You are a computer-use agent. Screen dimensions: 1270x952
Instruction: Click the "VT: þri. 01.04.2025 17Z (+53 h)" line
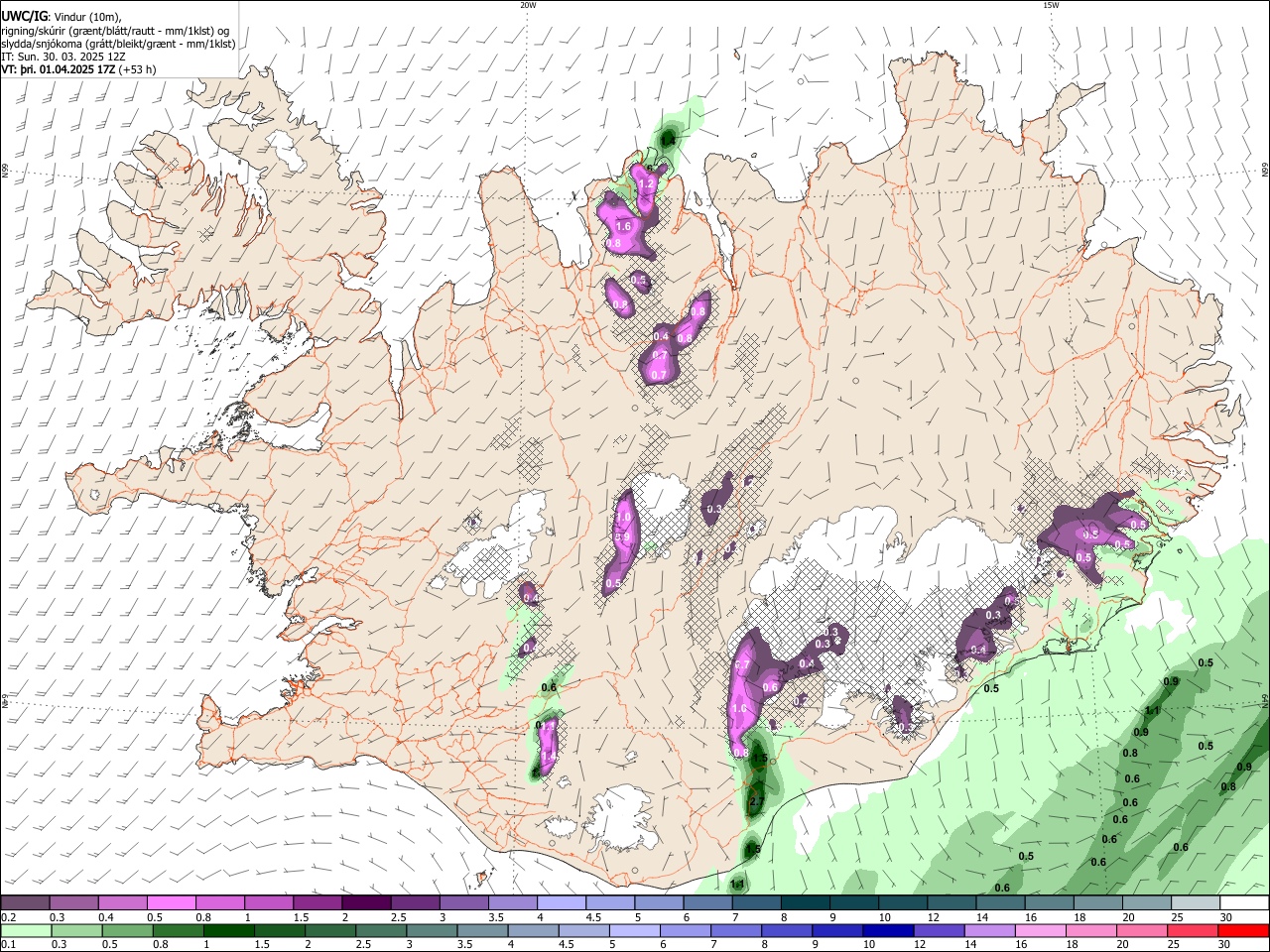point(78,69)
